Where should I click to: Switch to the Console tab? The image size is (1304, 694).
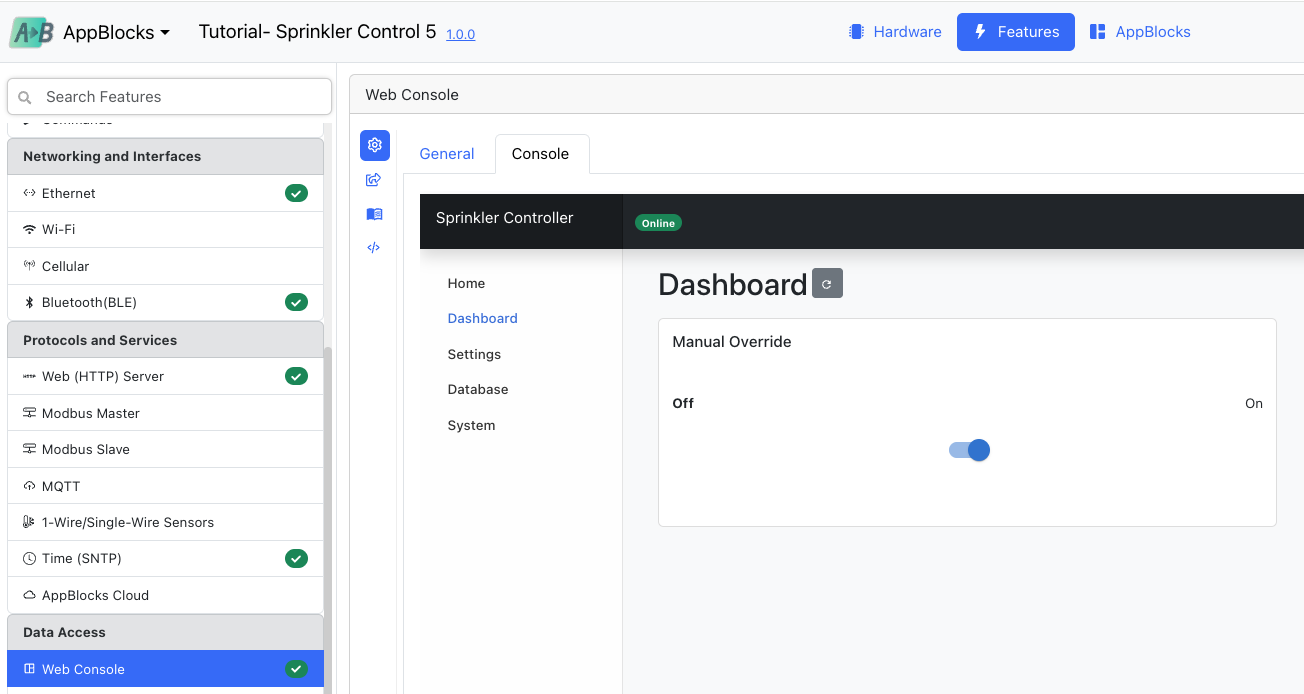[x=540, y=154]
